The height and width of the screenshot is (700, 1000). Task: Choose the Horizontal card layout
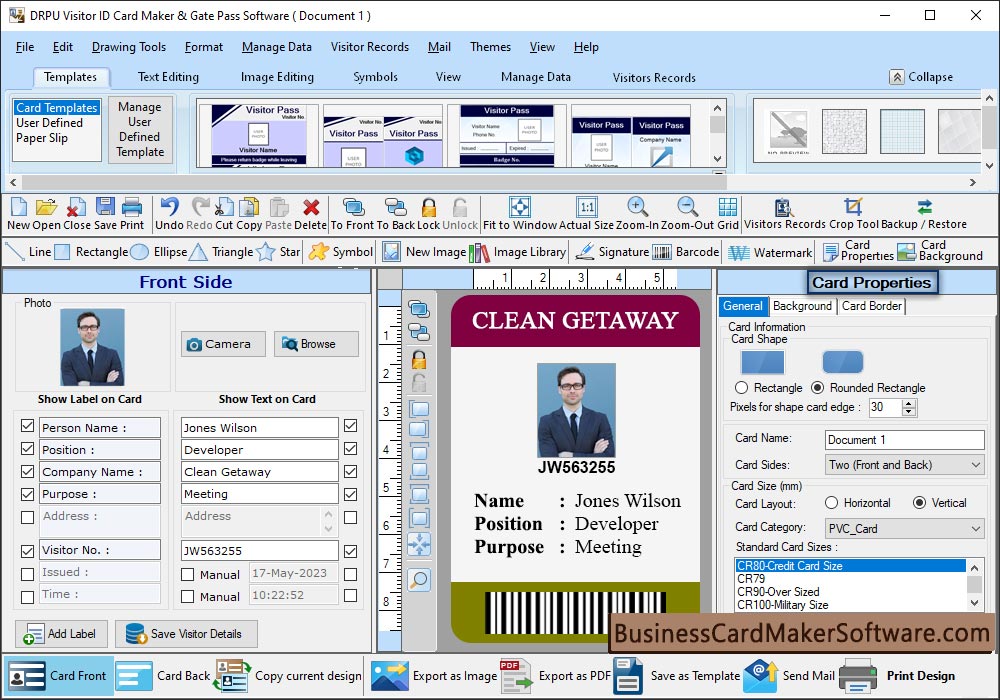(x=831, y=503)
